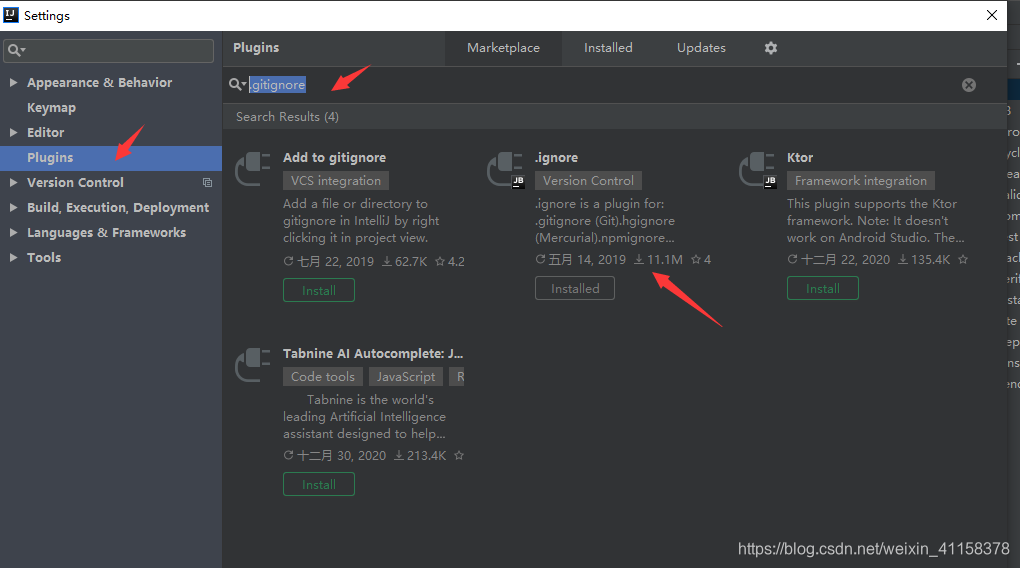
Task: Click the Tabnine rating star icon
Action: [x=459, y=455]
